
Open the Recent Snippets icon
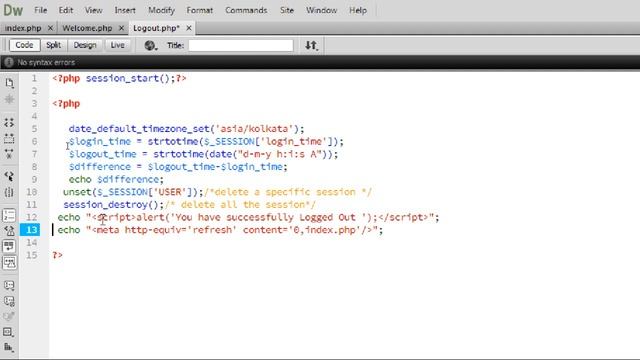coord(9,332)
